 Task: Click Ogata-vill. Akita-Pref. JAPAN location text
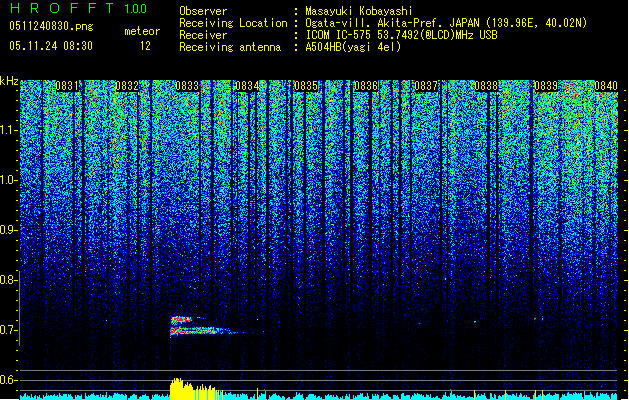point(446,23)
